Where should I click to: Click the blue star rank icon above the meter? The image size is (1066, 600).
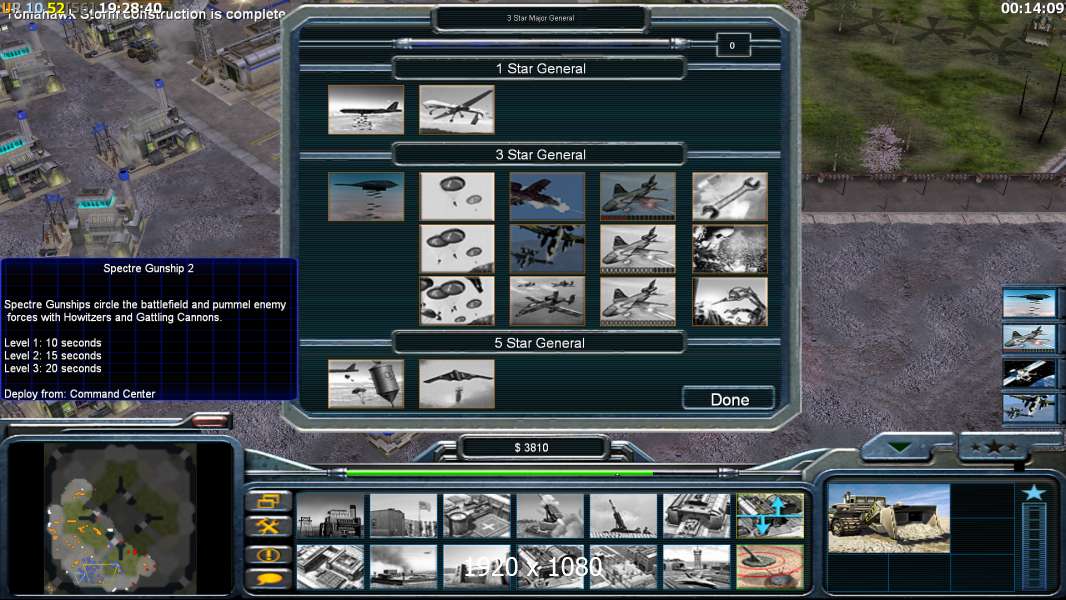coord(1034,492)
